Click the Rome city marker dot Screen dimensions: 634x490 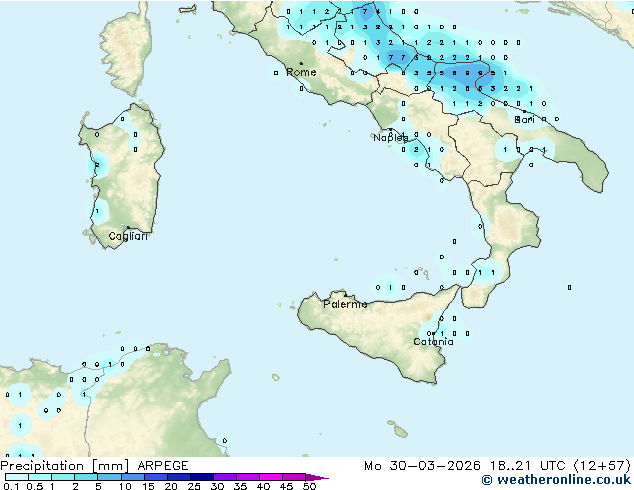click(x=301, y=63)
